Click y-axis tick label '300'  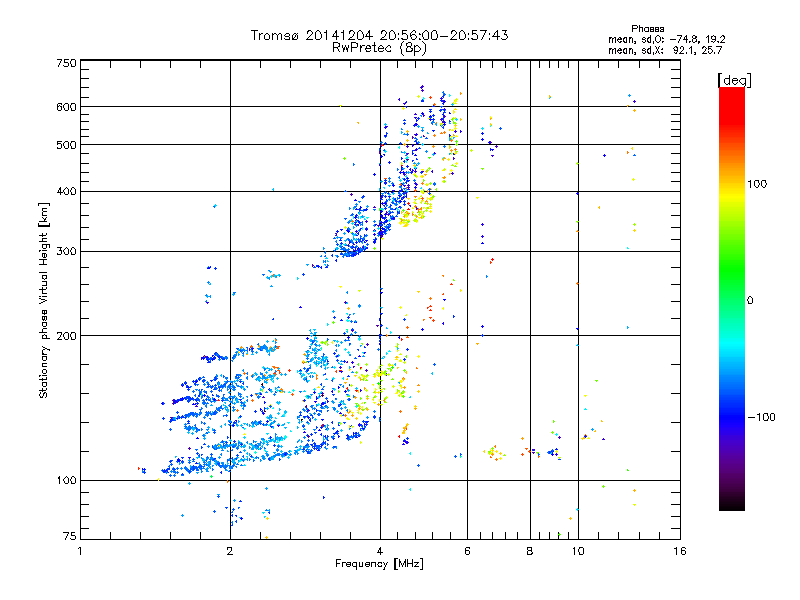point(66,252)
